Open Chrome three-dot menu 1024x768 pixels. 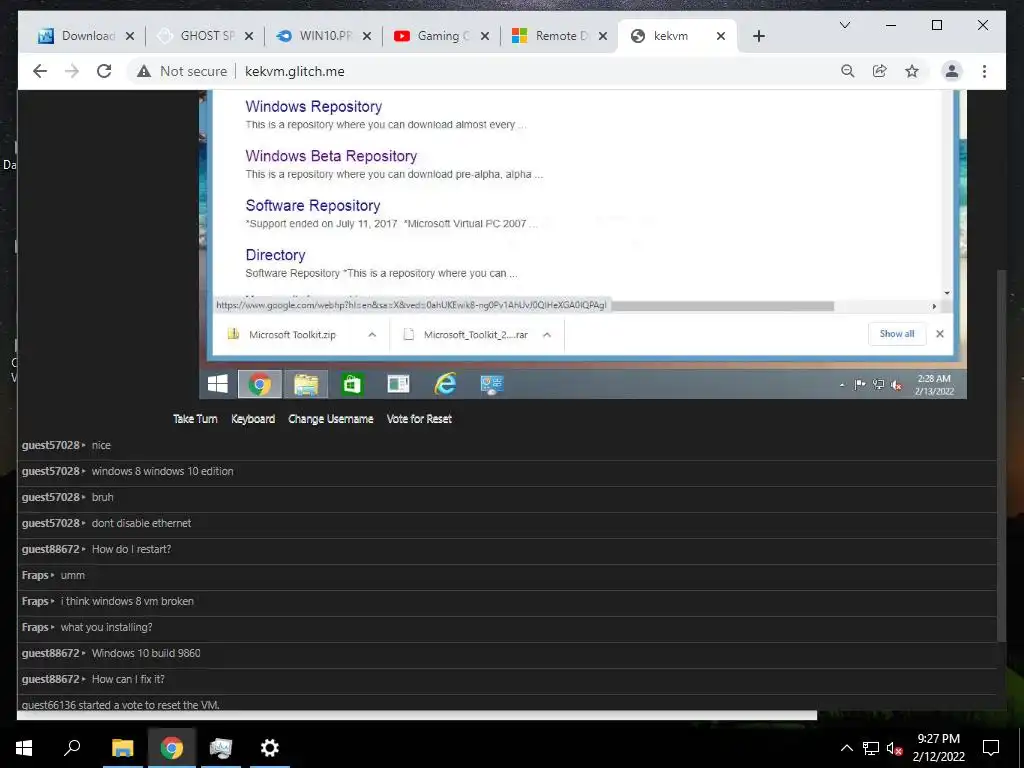[x=984, y=71]
